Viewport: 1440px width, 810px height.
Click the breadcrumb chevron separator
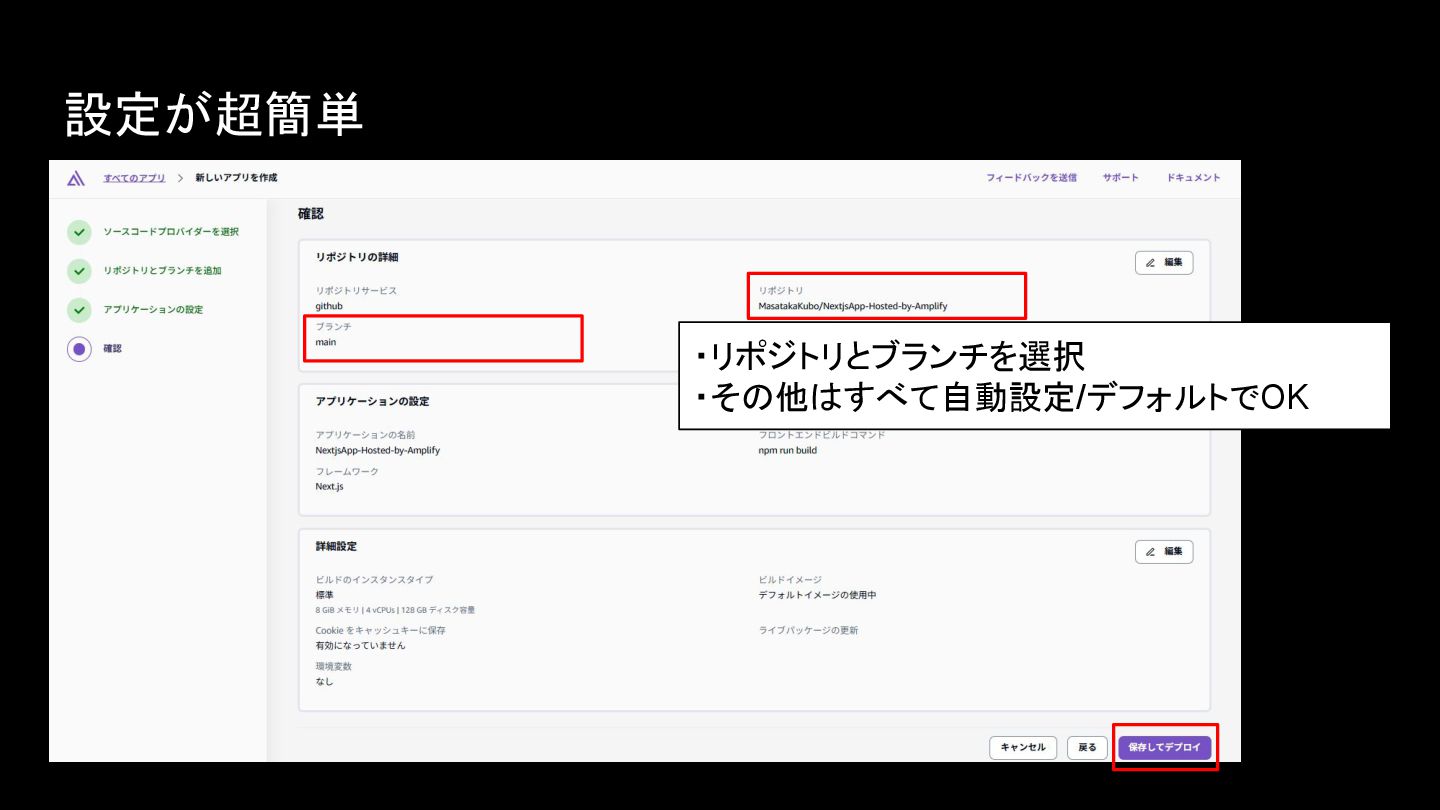point(180,178)
